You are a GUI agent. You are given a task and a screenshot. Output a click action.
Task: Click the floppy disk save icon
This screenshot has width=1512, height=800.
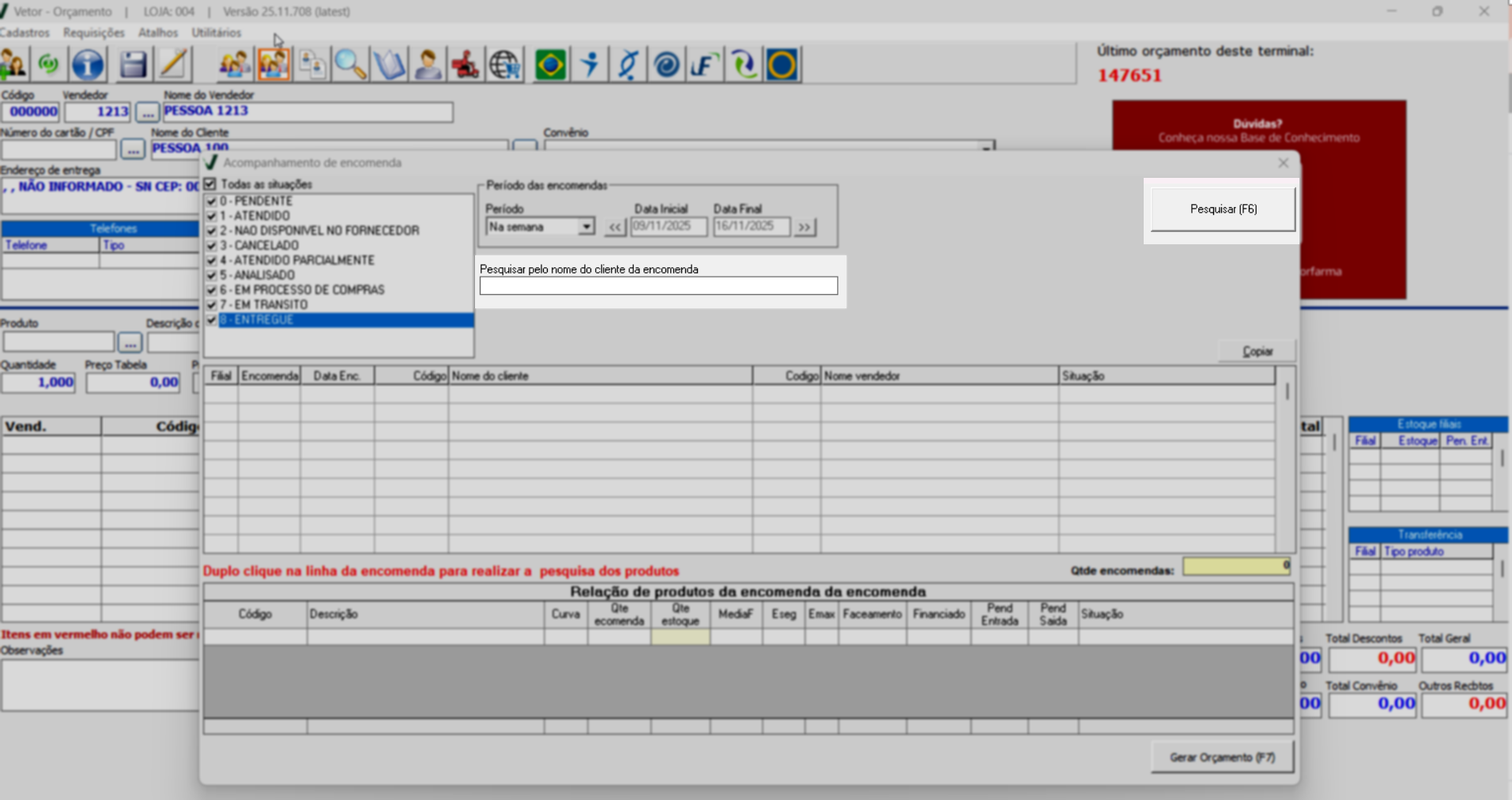pos(132,65)
